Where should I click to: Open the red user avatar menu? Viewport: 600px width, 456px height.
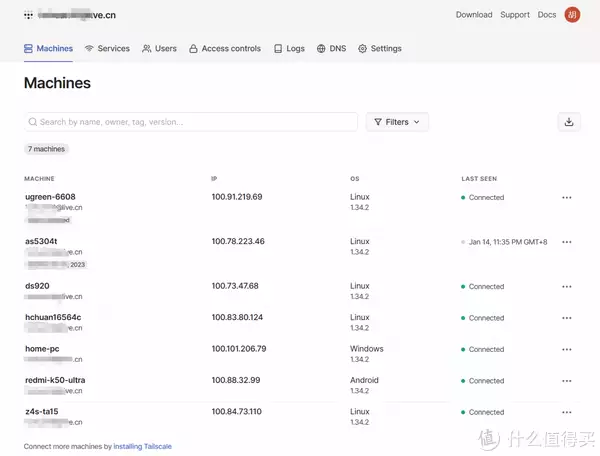(x=572, y=15)
